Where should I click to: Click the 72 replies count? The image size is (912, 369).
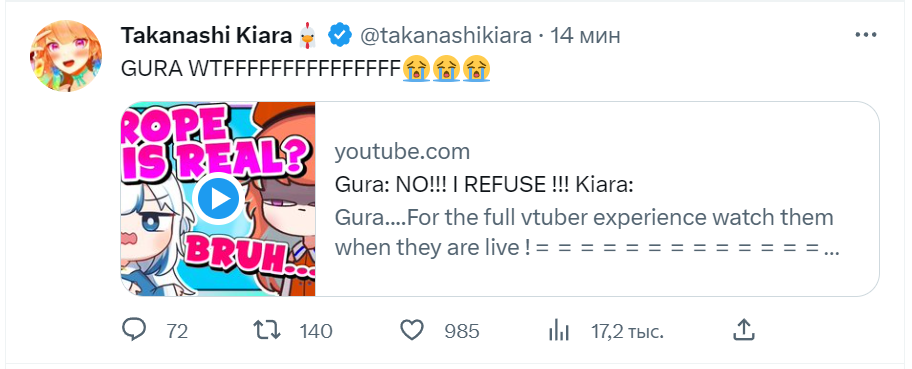tap(177, 332)
